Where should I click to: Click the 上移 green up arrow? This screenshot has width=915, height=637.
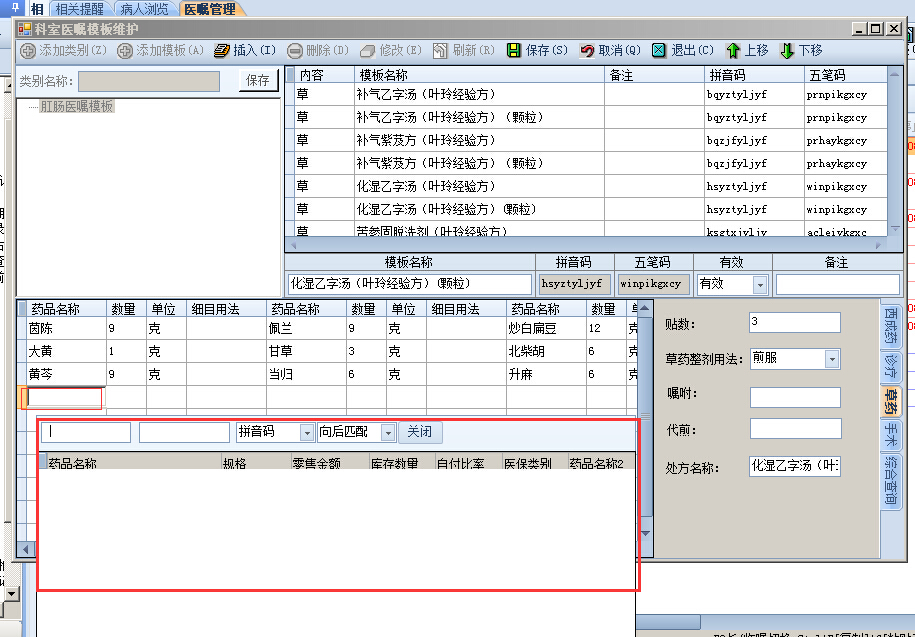733,51
